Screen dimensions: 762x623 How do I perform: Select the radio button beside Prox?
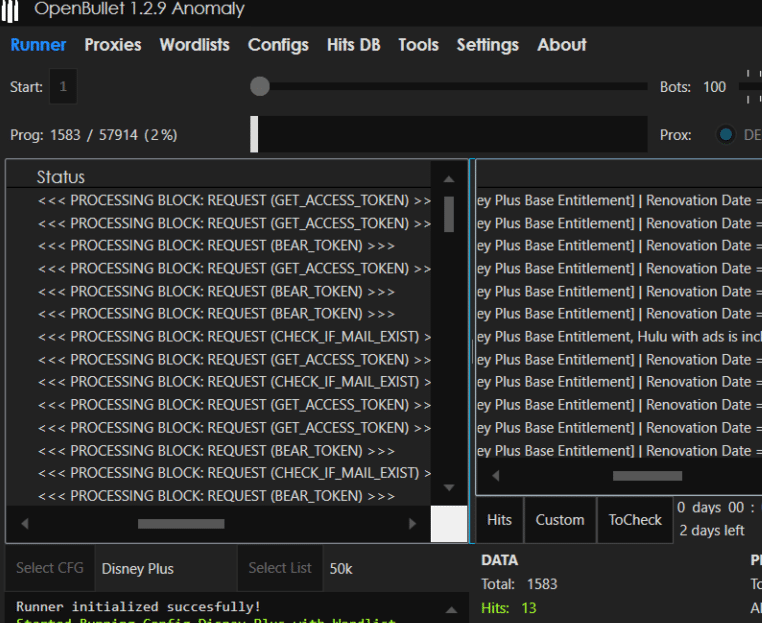[x=726, y=135]
